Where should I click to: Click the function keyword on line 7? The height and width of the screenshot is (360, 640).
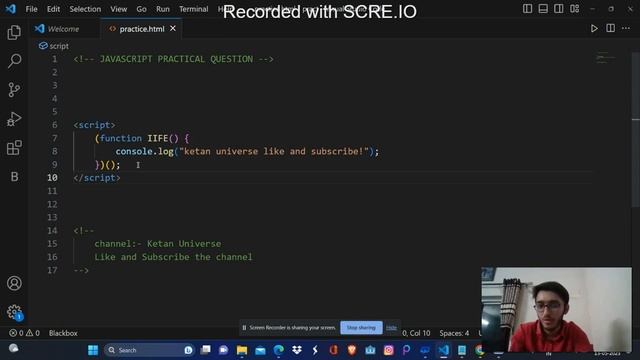pyautogui.click(x=121, y=138)
